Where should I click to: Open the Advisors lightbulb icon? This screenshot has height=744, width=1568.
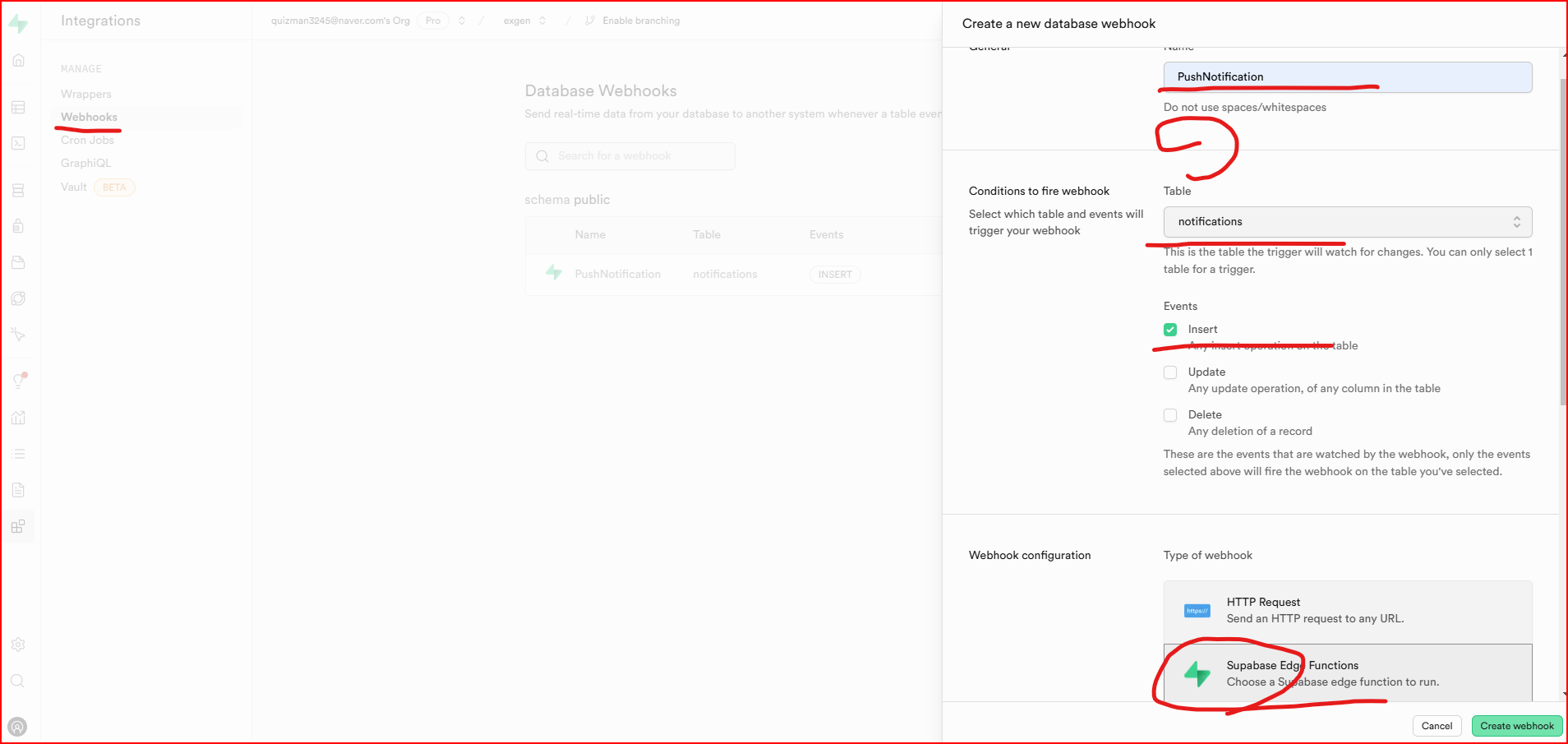18,381
